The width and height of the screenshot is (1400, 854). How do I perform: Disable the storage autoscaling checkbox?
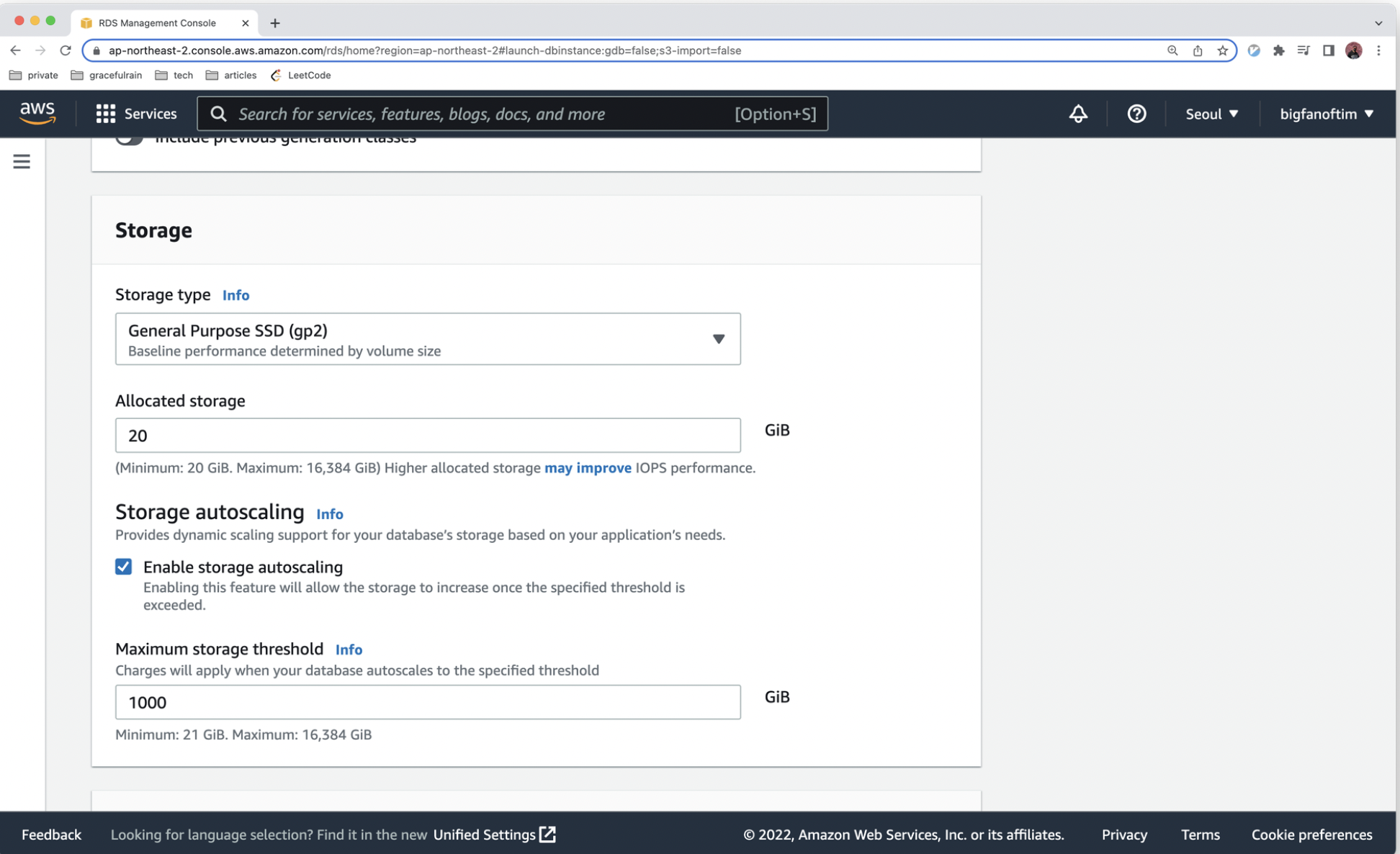[124, 567]
